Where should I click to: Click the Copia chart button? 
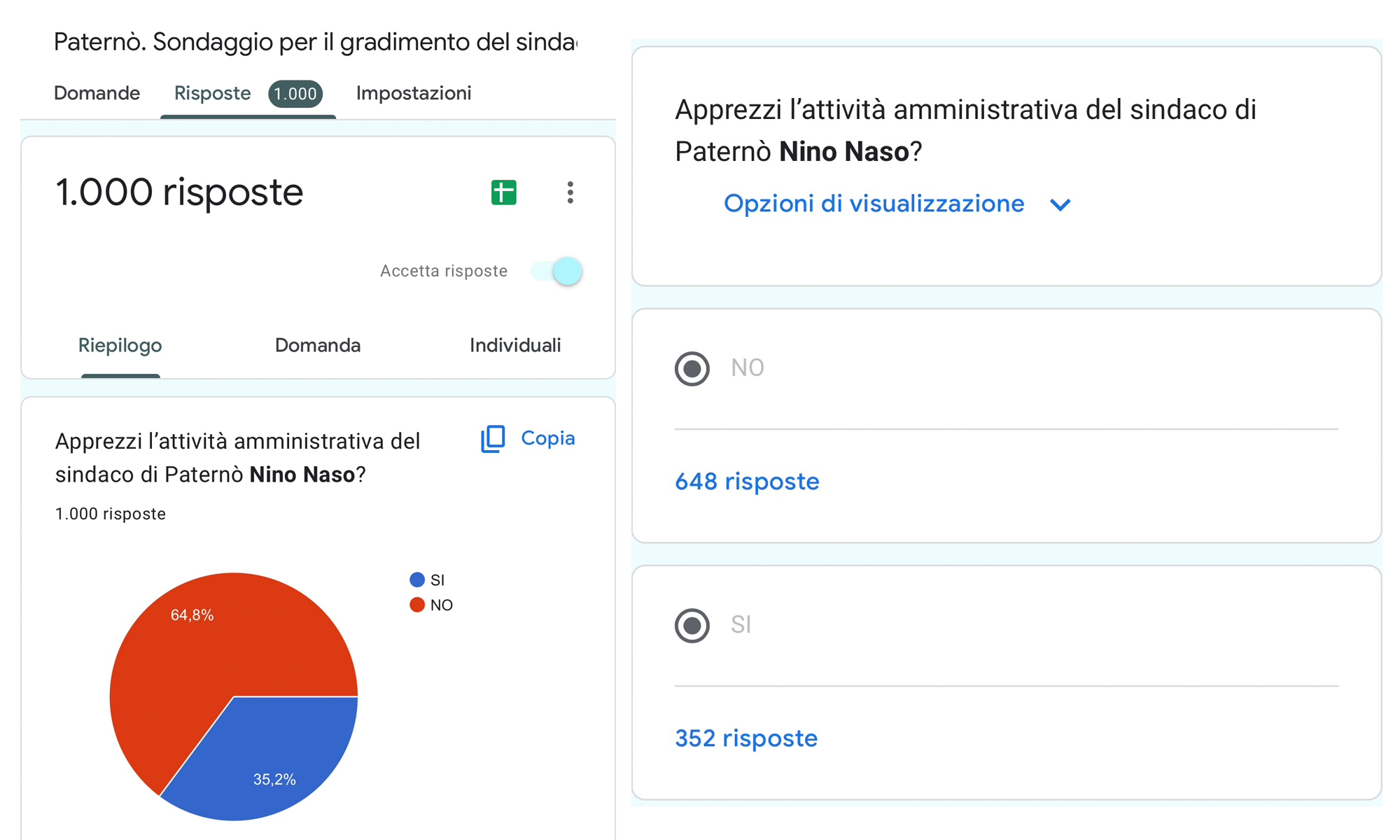(x=528, y=439)
